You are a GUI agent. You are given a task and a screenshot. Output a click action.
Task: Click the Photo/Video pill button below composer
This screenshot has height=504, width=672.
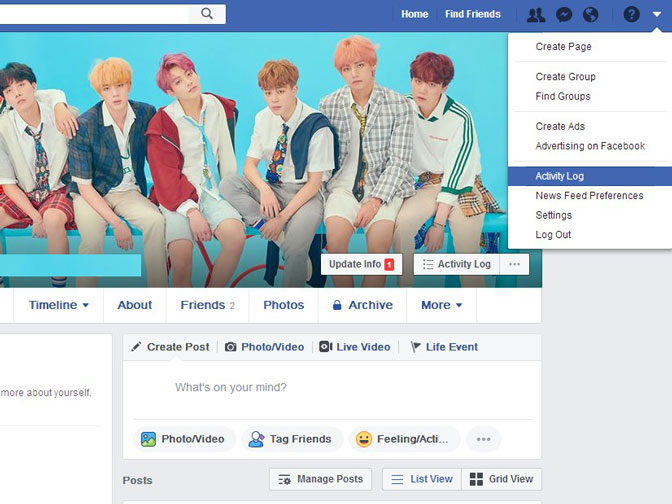pyautogui.click(x=185, y=439)
